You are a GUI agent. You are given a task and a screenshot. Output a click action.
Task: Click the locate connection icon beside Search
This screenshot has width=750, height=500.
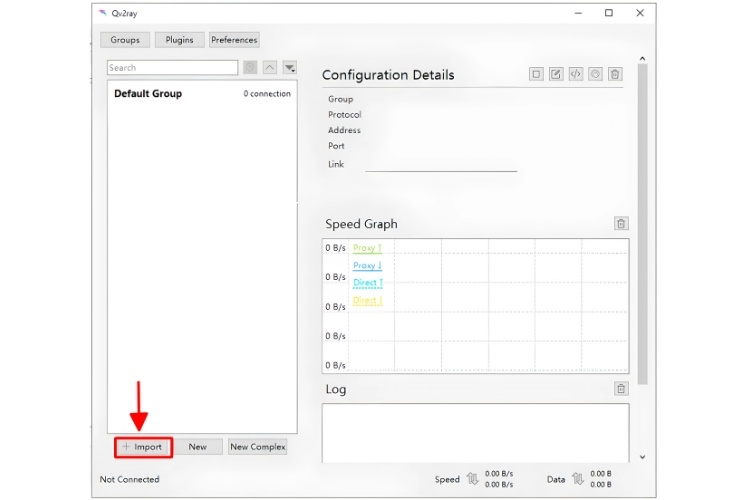point(250,67)
